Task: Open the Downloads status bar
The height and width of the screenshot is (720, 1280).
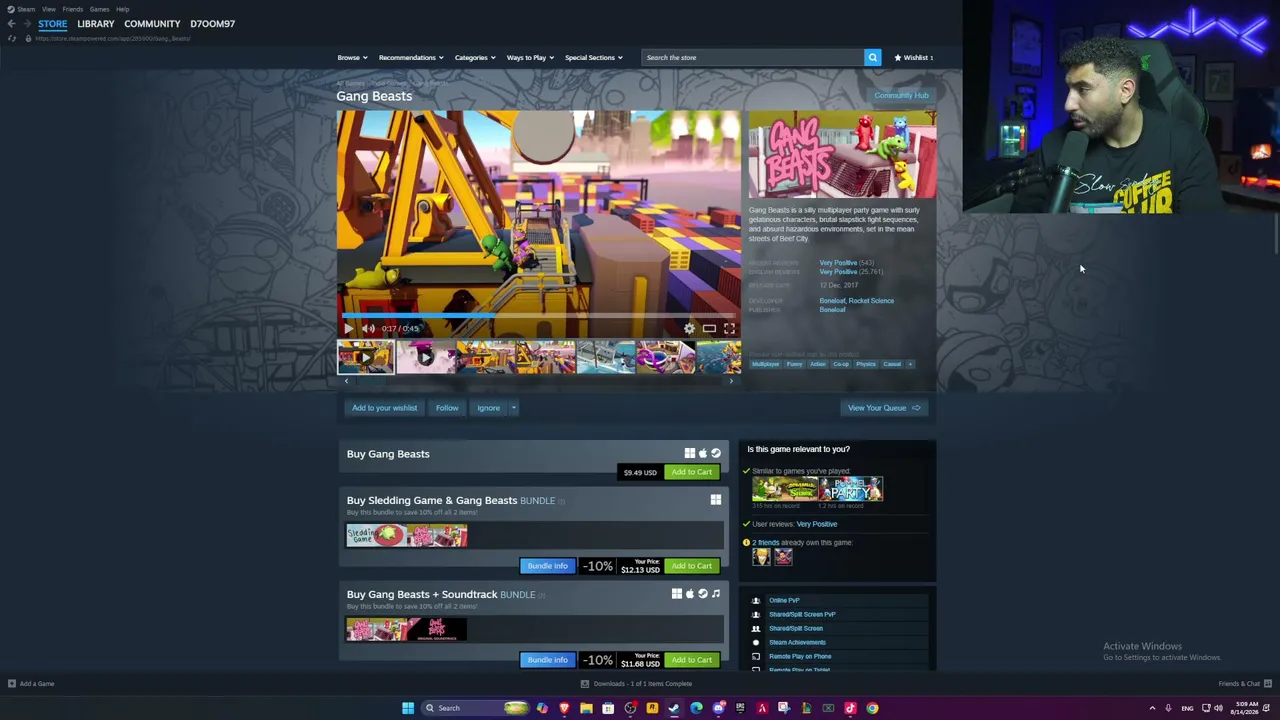Action: pos(638,684)
